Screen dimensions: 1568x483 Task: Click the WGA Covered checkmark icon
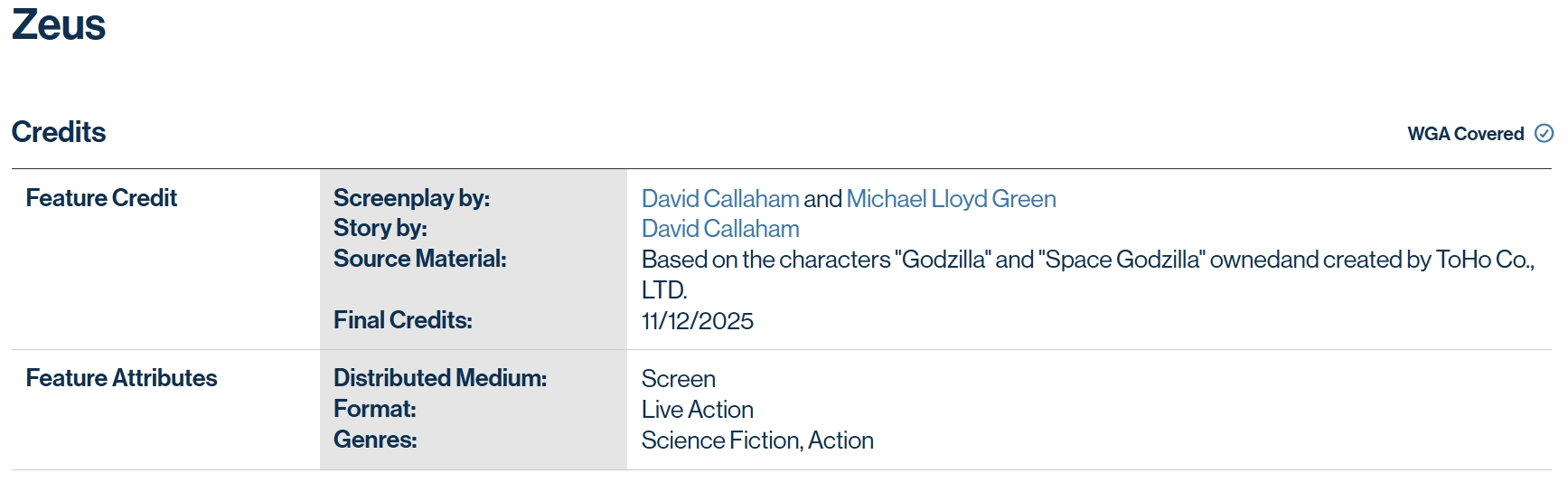coord(1544,134)
